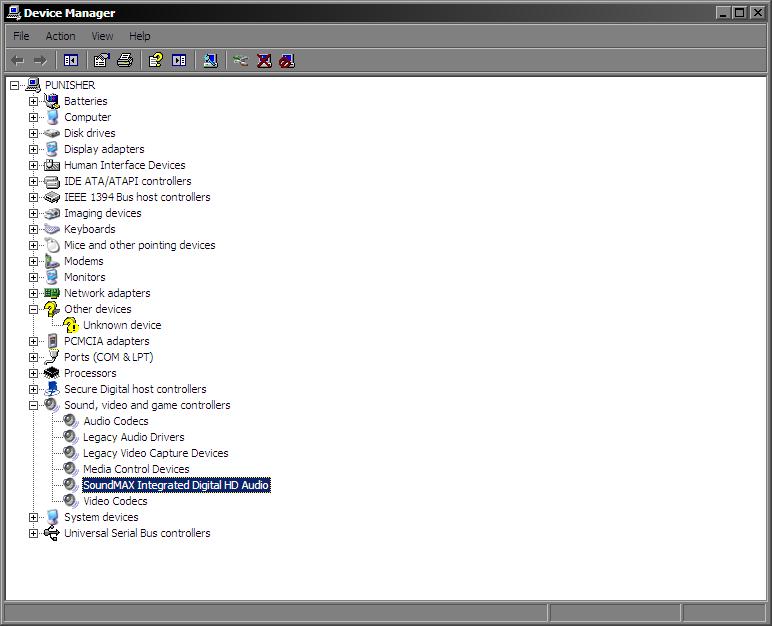Expand the Disk drives node

[x=33, y=133]
